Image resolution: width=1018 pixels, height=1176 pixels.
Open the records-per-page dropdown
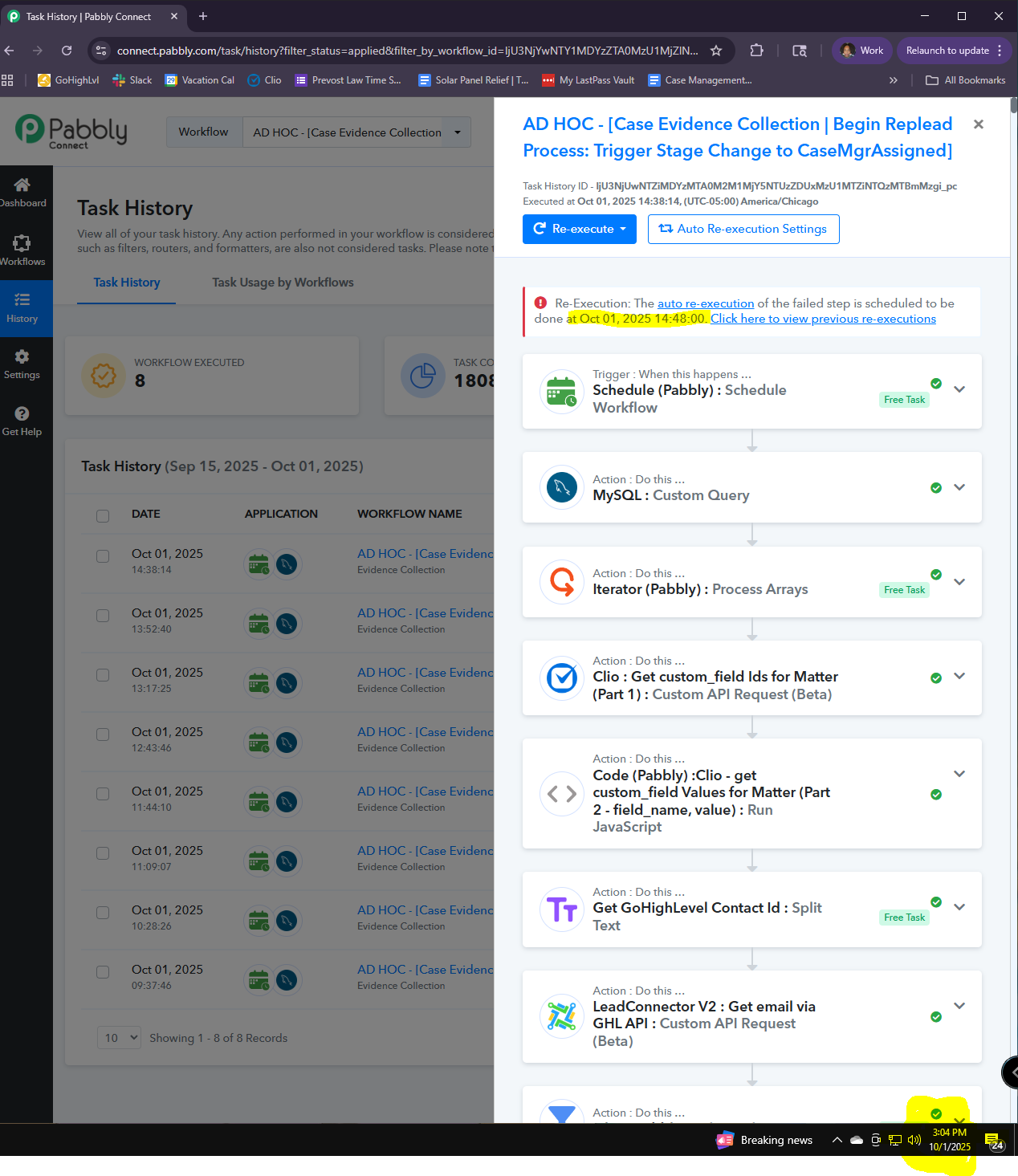119,1038
